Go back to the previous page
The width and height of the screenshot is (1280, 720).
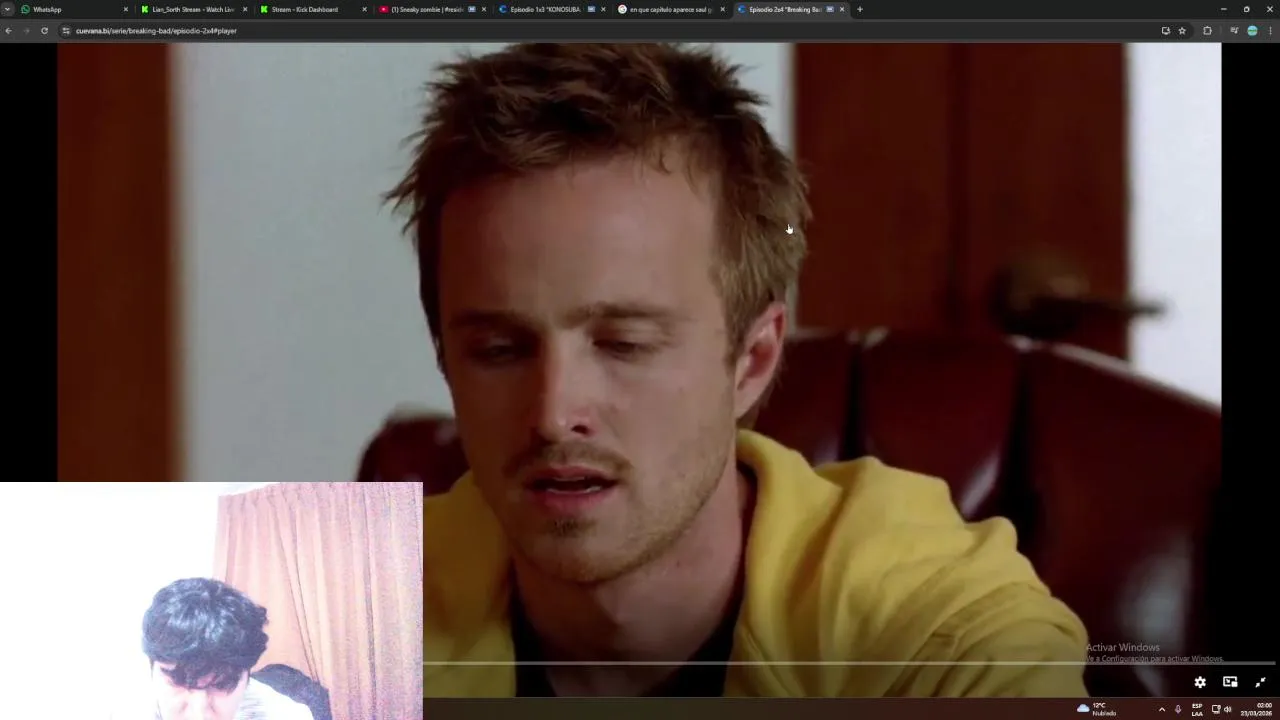click(8, 31)
